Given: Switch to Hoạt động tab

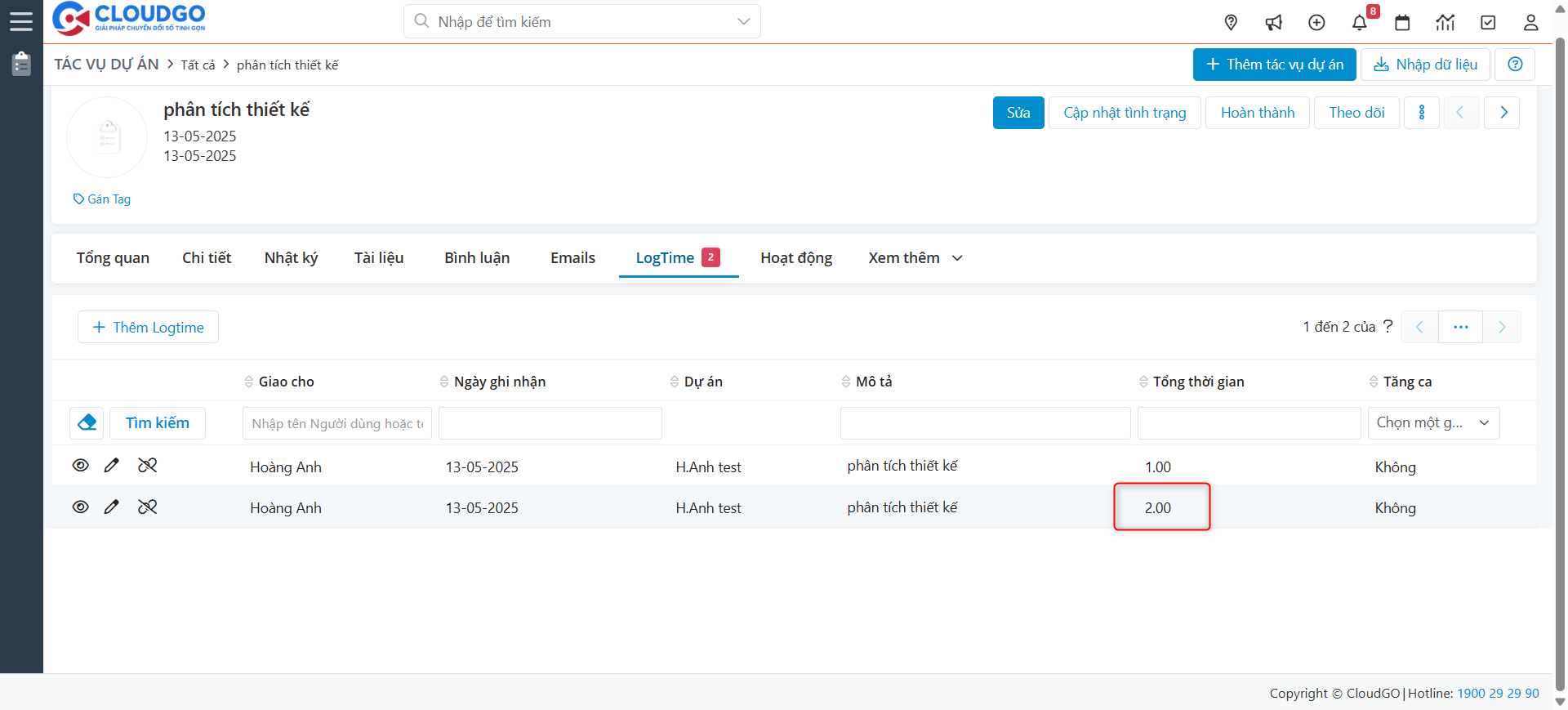Looking at the screenshot, I should click(796, 258).
